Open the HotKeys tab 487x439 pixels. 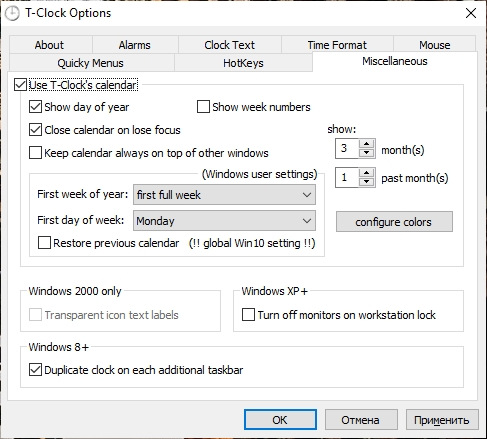coord(243,63)
